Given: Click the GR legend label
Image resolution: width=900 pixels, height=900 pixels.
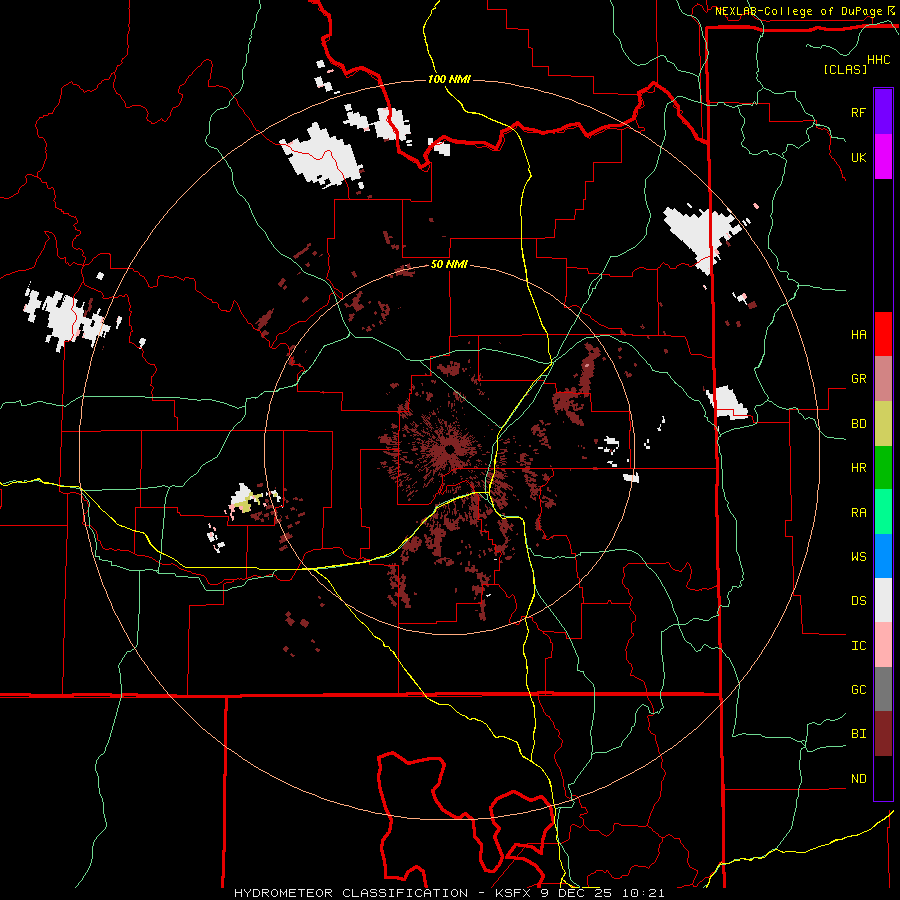Looking at the screenshot, I should pos(858,379).
